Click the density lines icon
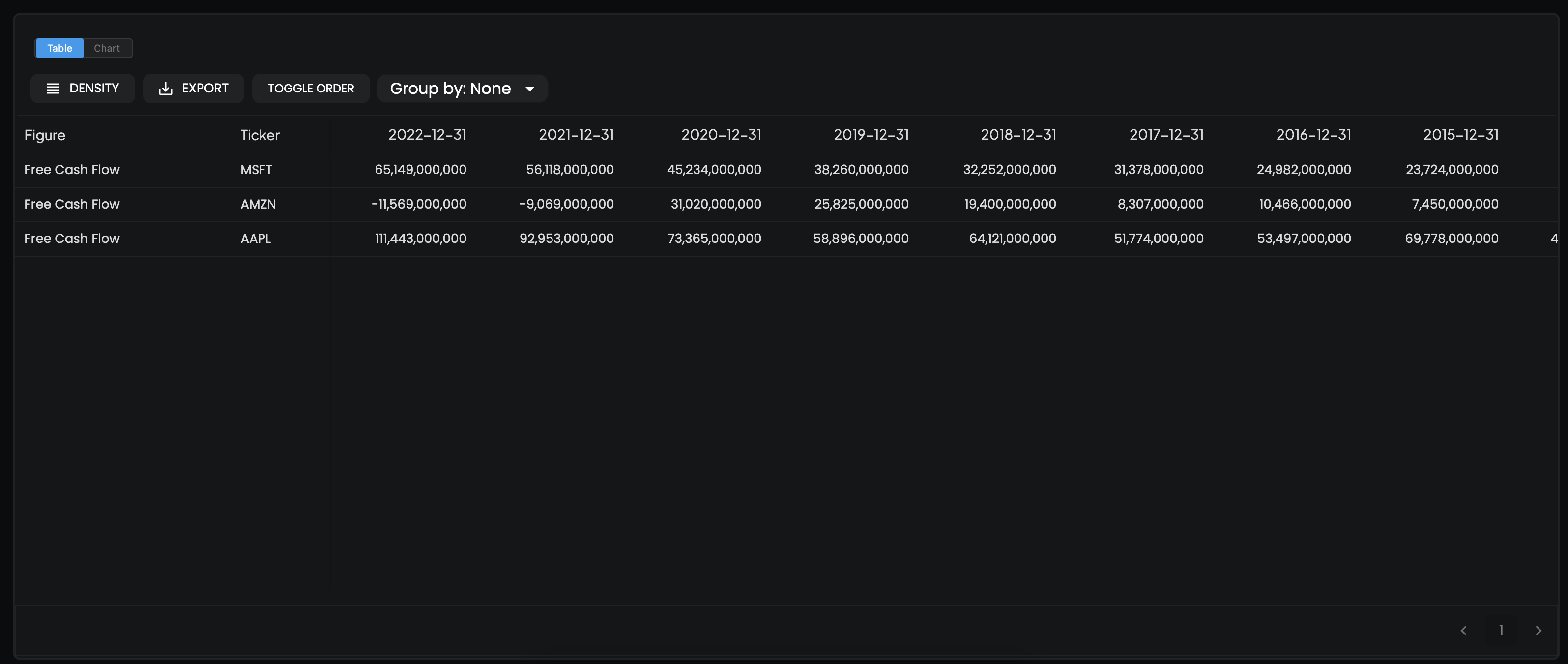 (x=53, y=89)
